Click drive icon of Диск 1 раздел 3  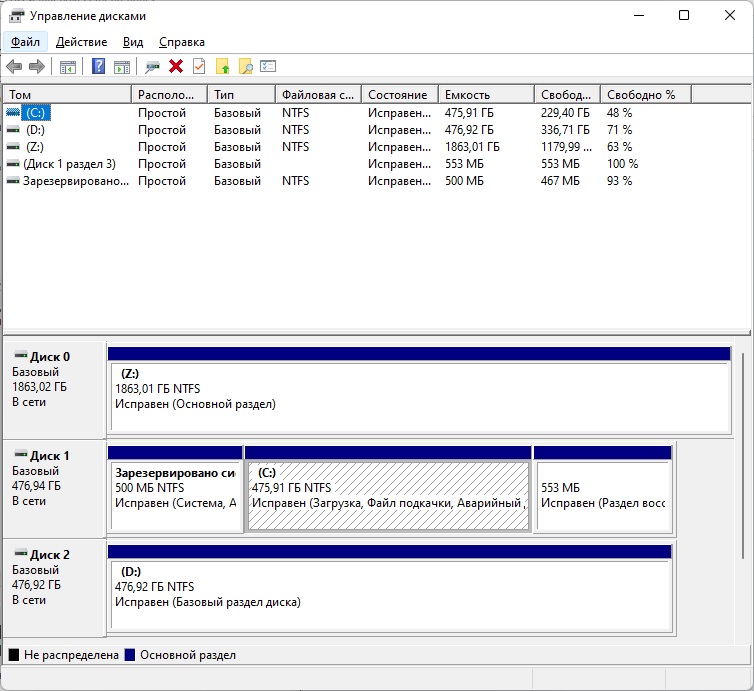pos(13,164)
